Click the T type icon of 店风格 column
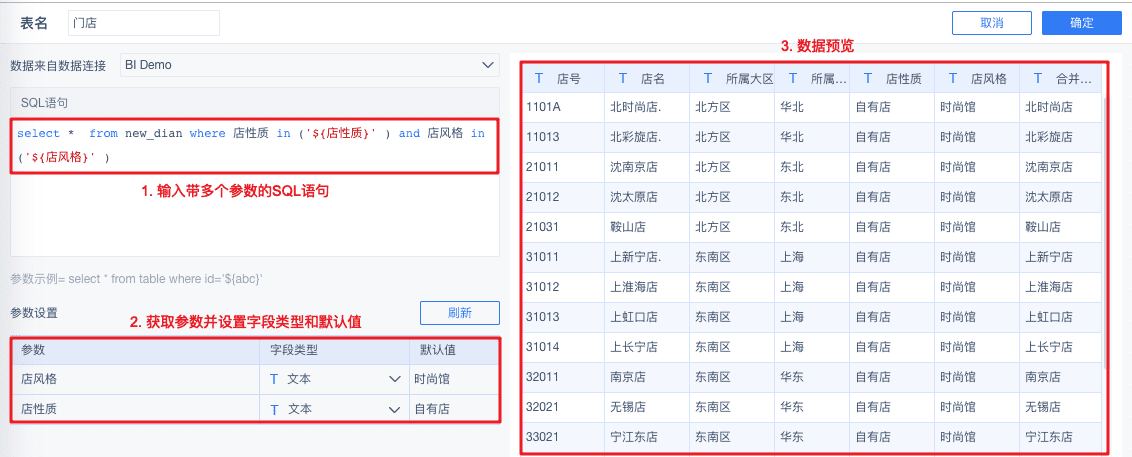This screenshot has height=457, width=1132. 953,78
